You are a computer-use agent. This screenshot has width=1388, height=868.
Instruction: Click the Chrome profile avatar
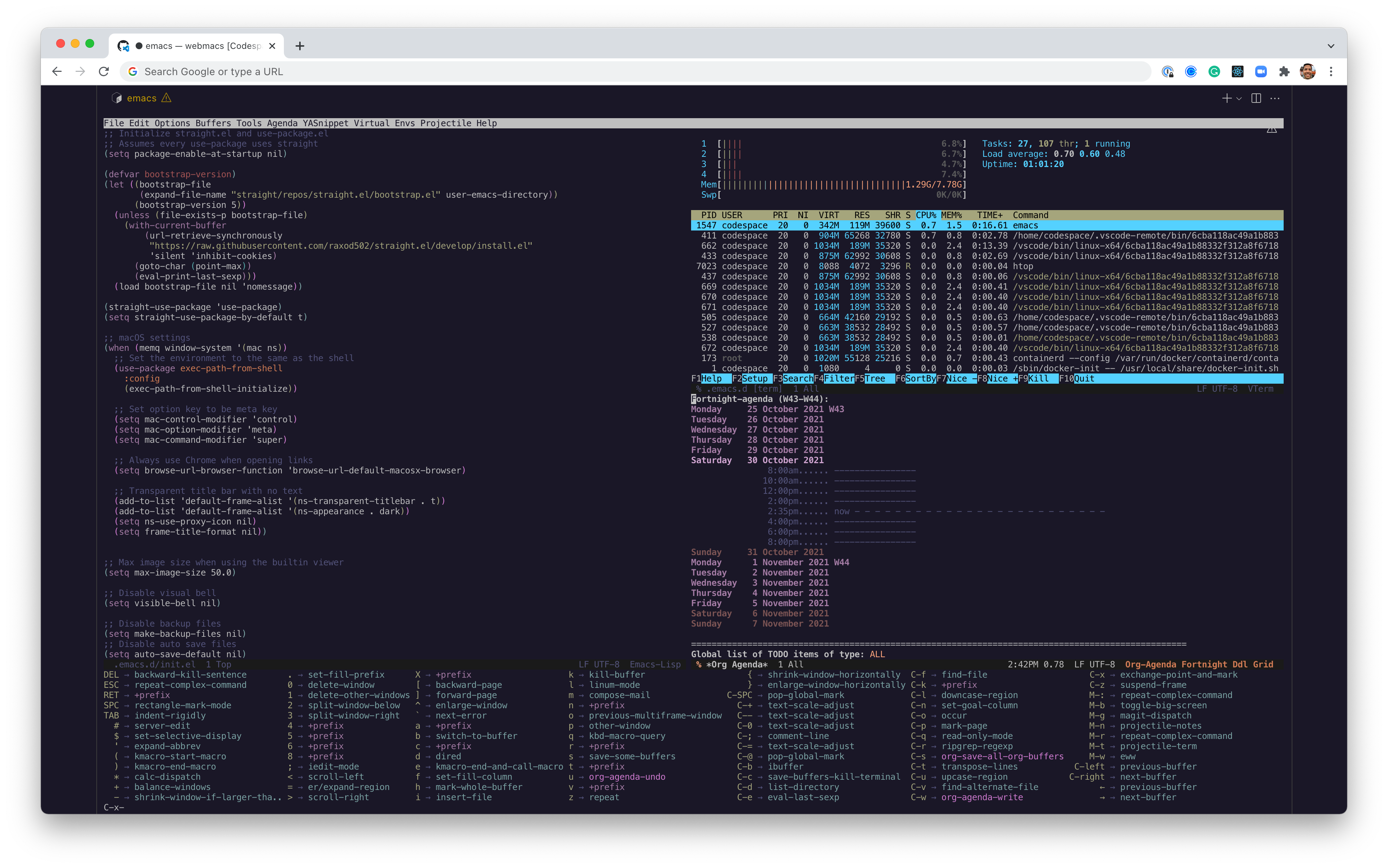(1308, 71)
